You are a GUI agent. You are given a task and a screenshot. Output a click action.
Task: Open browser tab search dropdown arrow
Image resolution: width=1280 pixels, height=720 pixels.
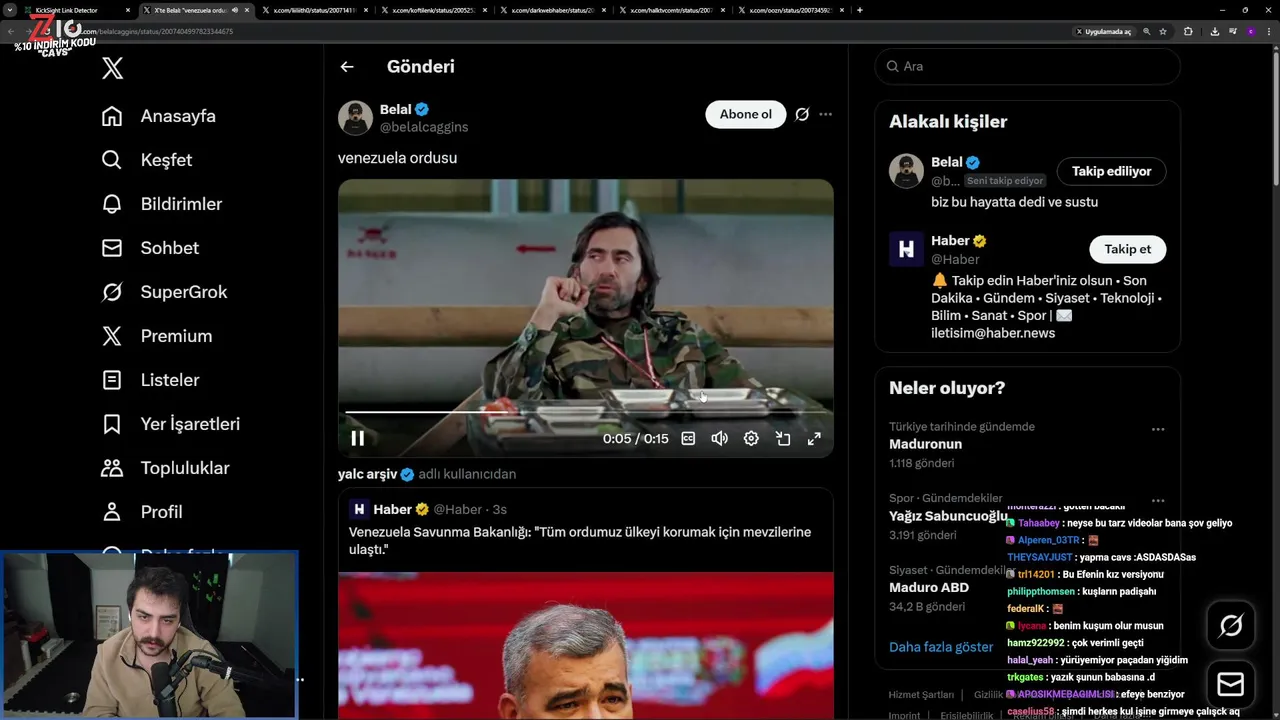pos(10,10)
